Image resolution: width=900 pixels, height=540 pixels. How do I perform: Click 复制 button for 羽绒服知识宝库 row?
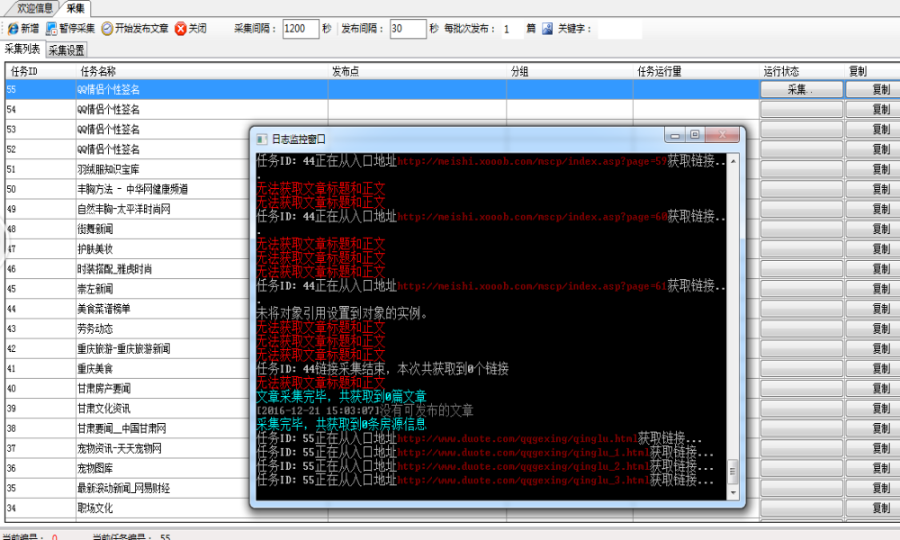pyautogui.click(x=873, y=169)
